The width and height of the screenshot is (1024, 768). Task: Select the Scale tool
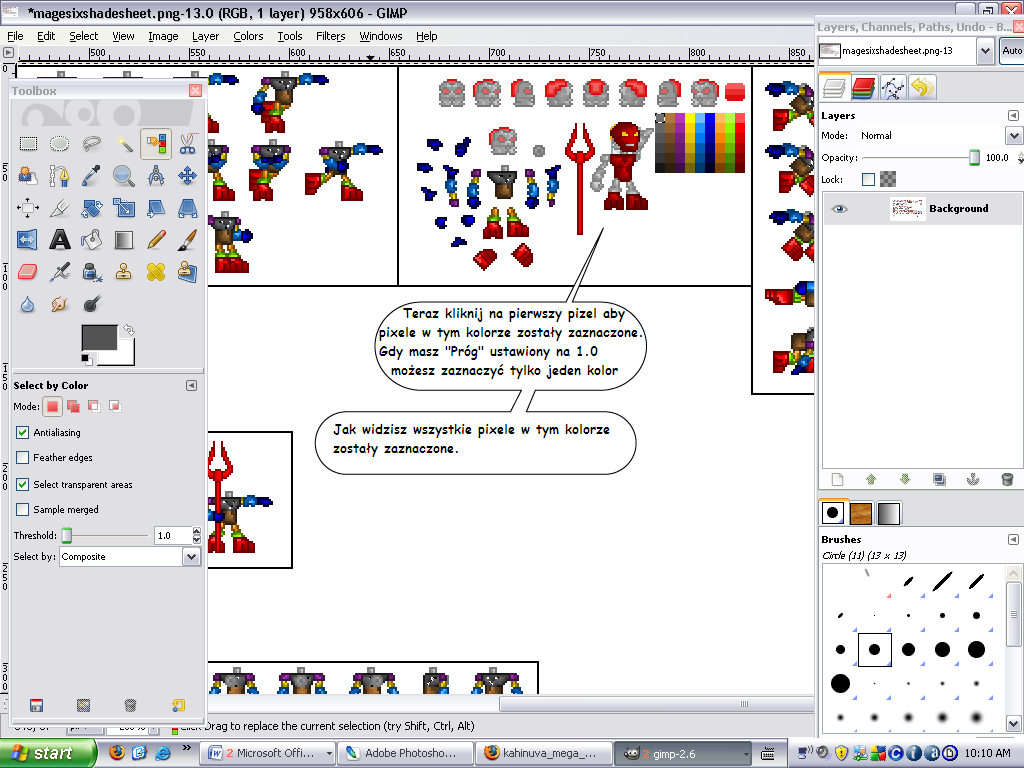click(x=123, y=208)
